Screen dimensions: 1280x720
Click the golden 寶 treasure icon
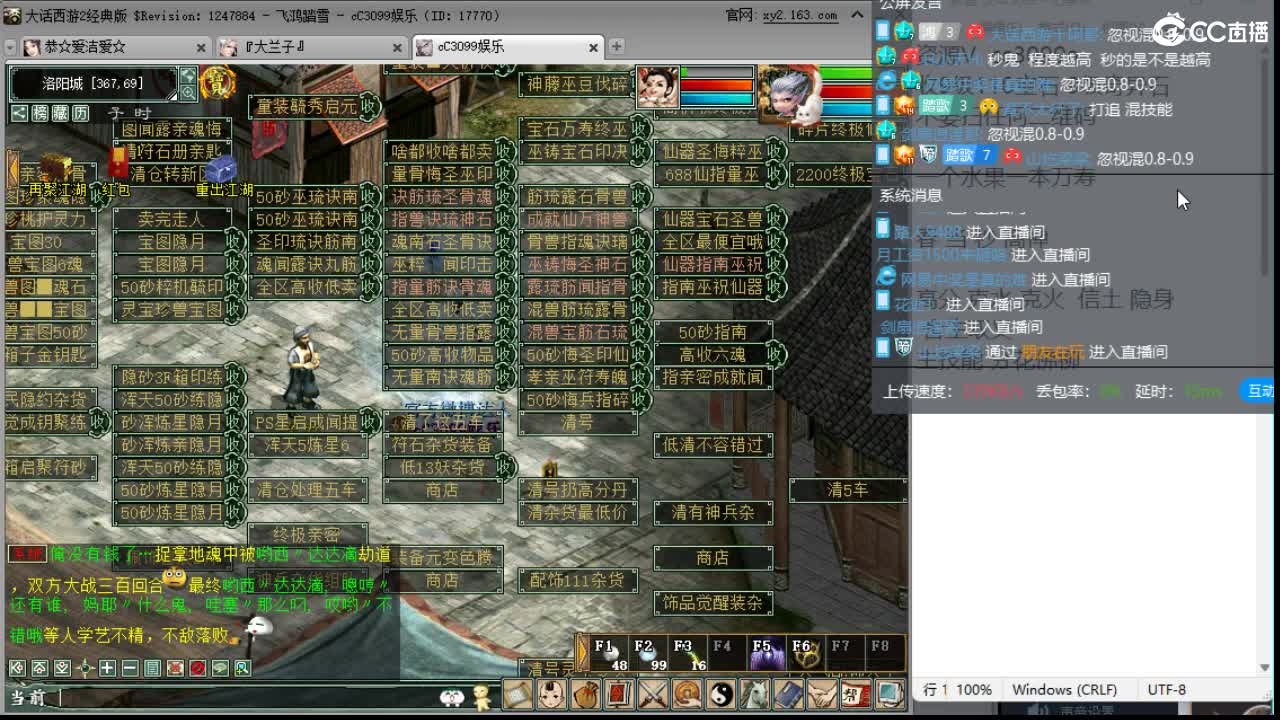pyautogui.click(x=218, y=81)
